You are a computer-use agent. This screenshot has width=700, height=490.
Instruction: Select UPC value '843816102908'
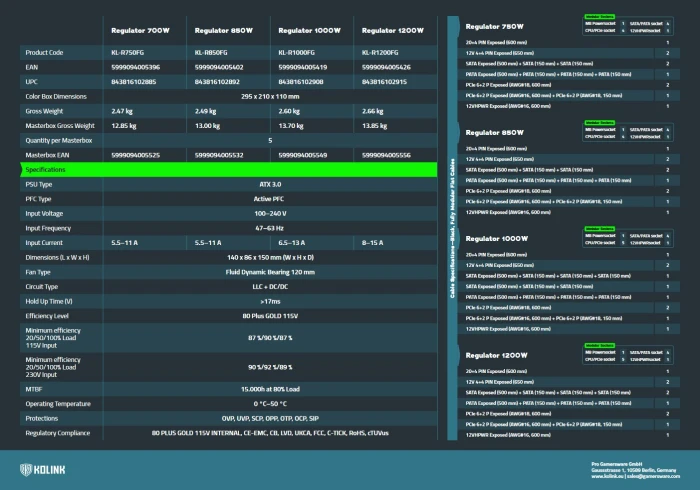pyautogui.click(x=300, y=82)
